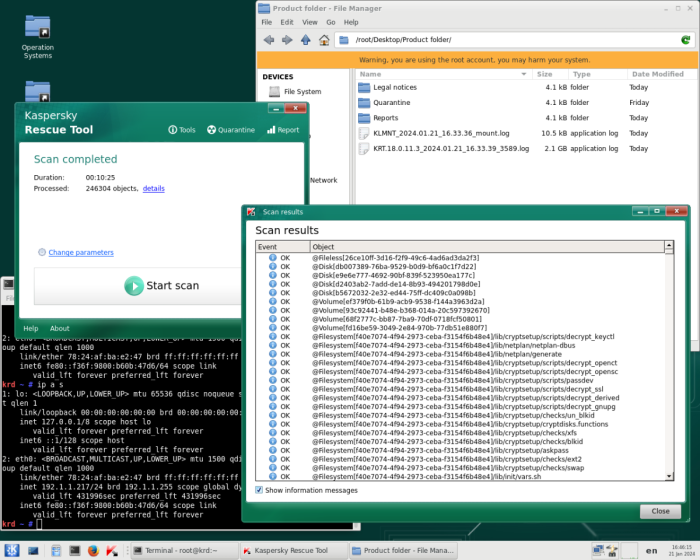Click About in Kaspersky Rescue Tool footer
Viewport: 700px width, 560px height.
[x=59, y=328]
